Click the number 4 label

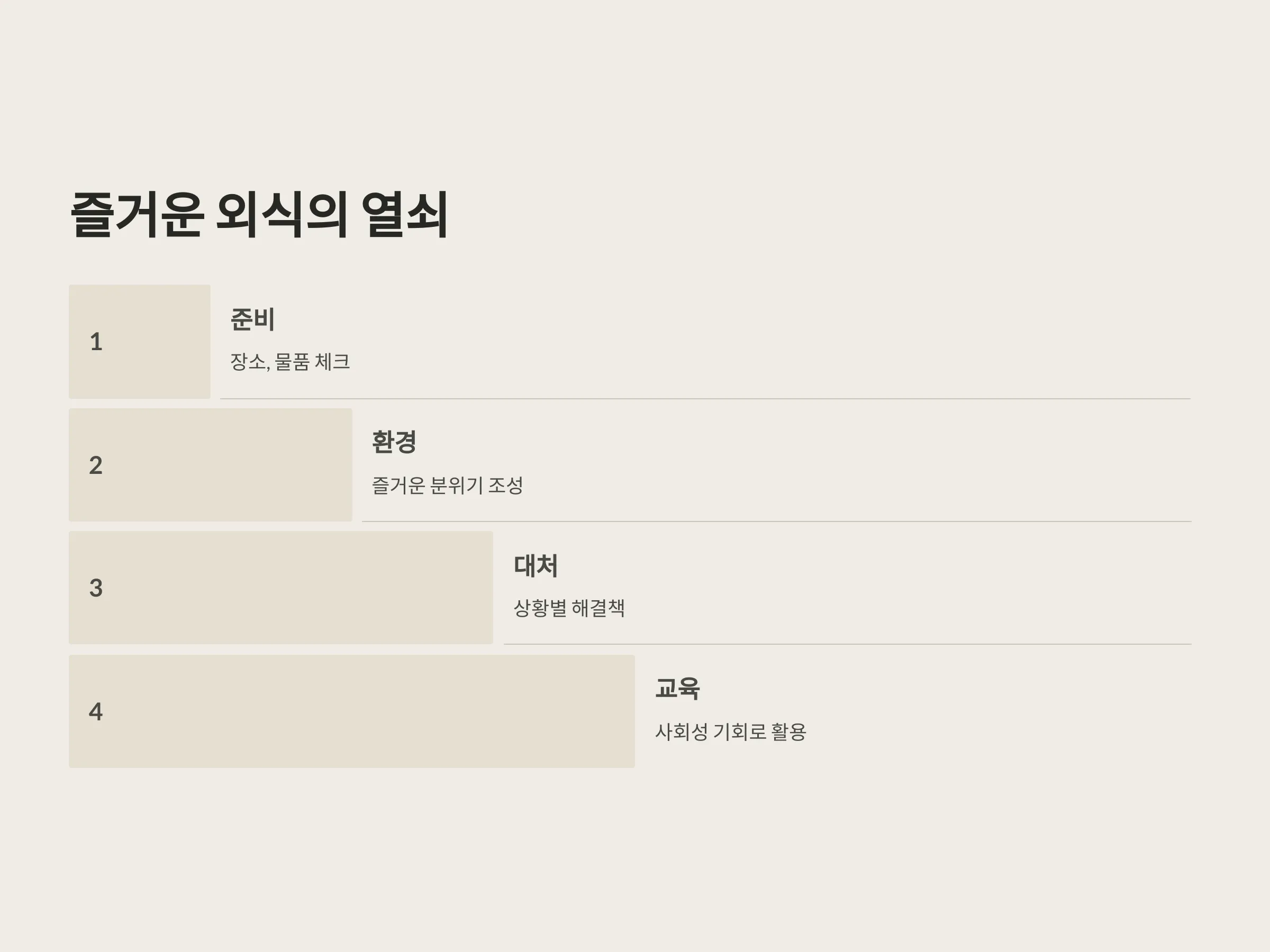tap(95, 711)
